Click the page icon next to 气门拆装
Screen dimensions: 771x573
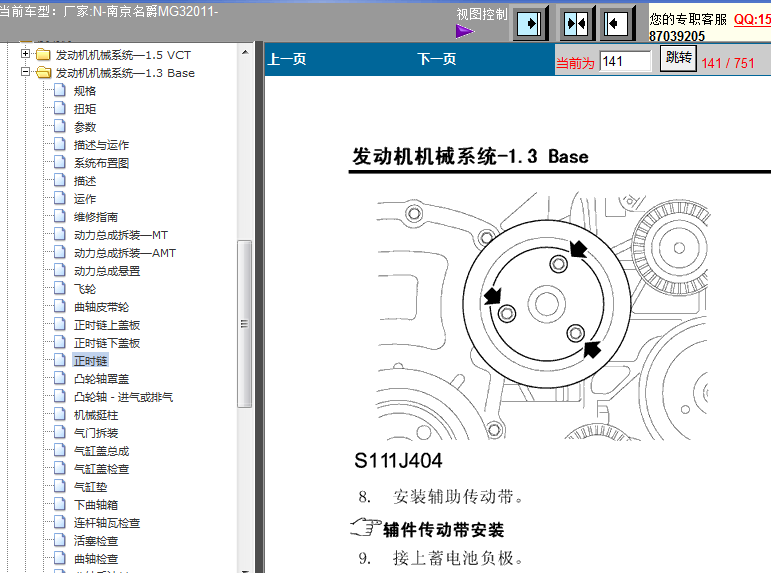[x=59, y=432]
